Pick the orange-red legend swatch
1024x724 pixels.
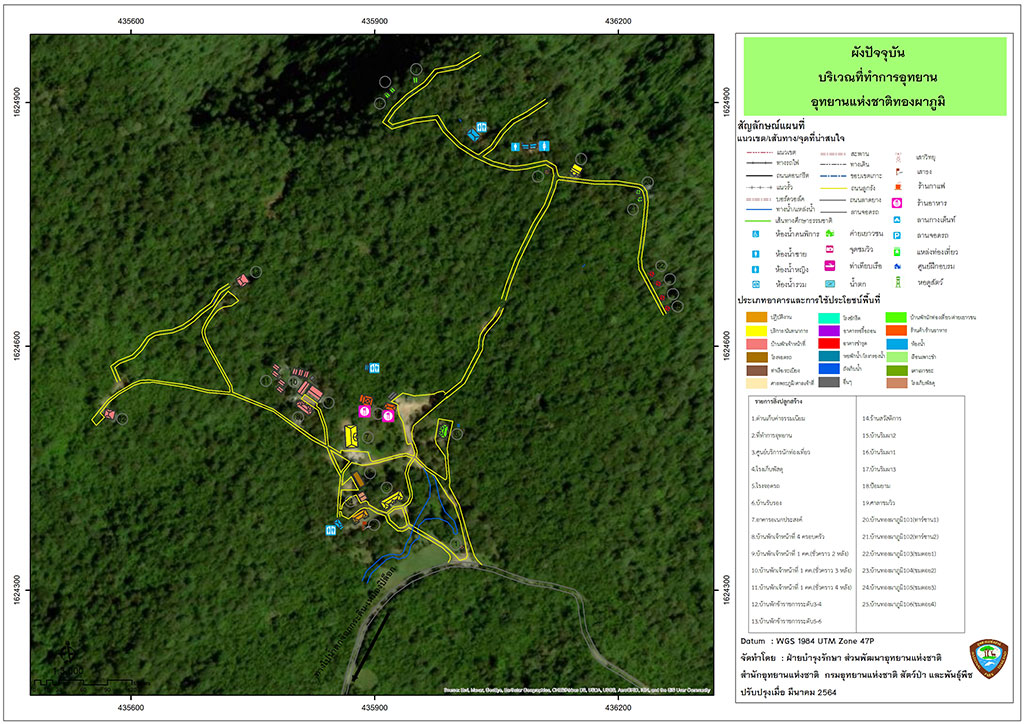point(897,331)
